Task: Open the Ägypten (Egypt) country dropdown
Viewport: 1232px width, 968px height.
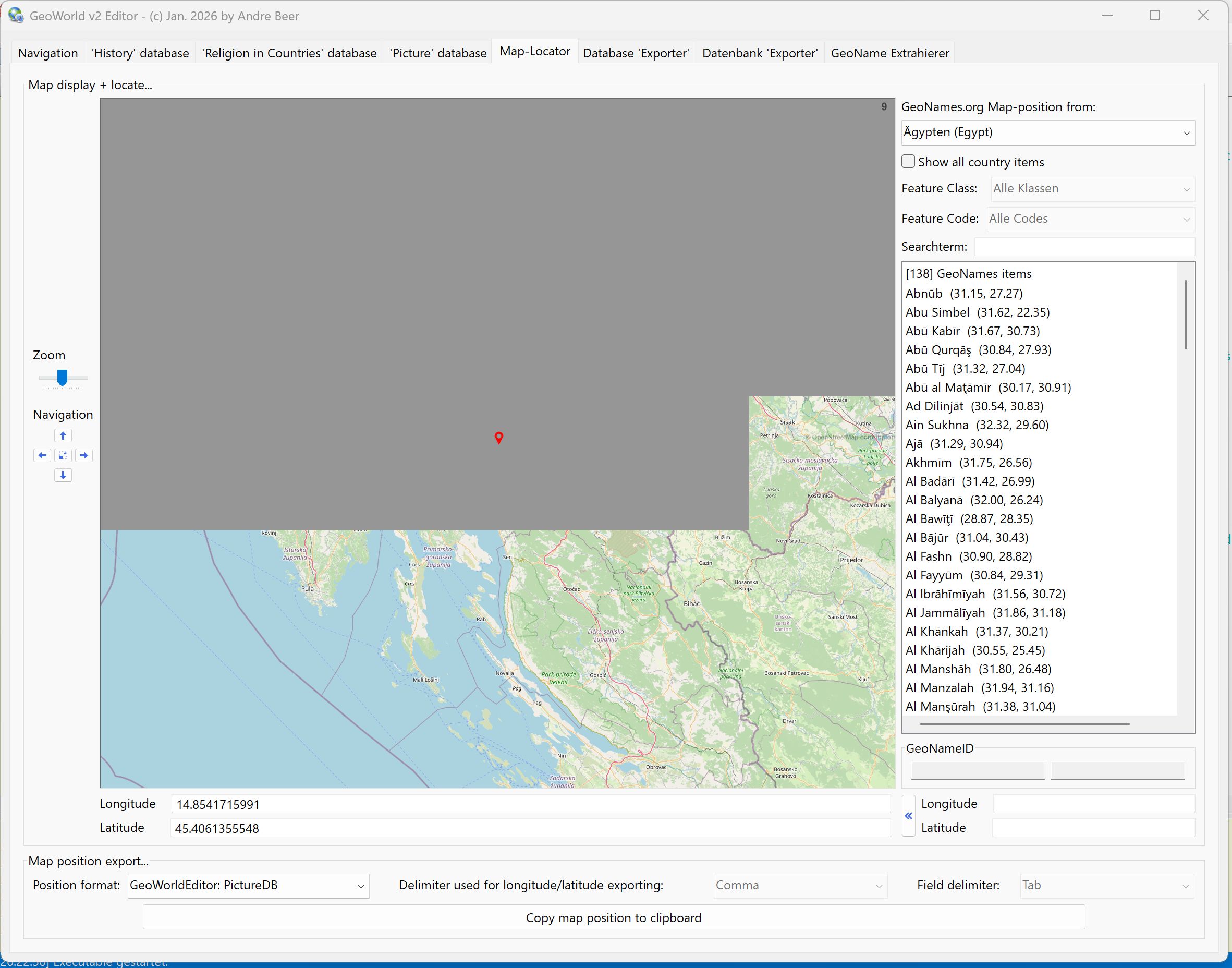Action: tap(1047, 133)
